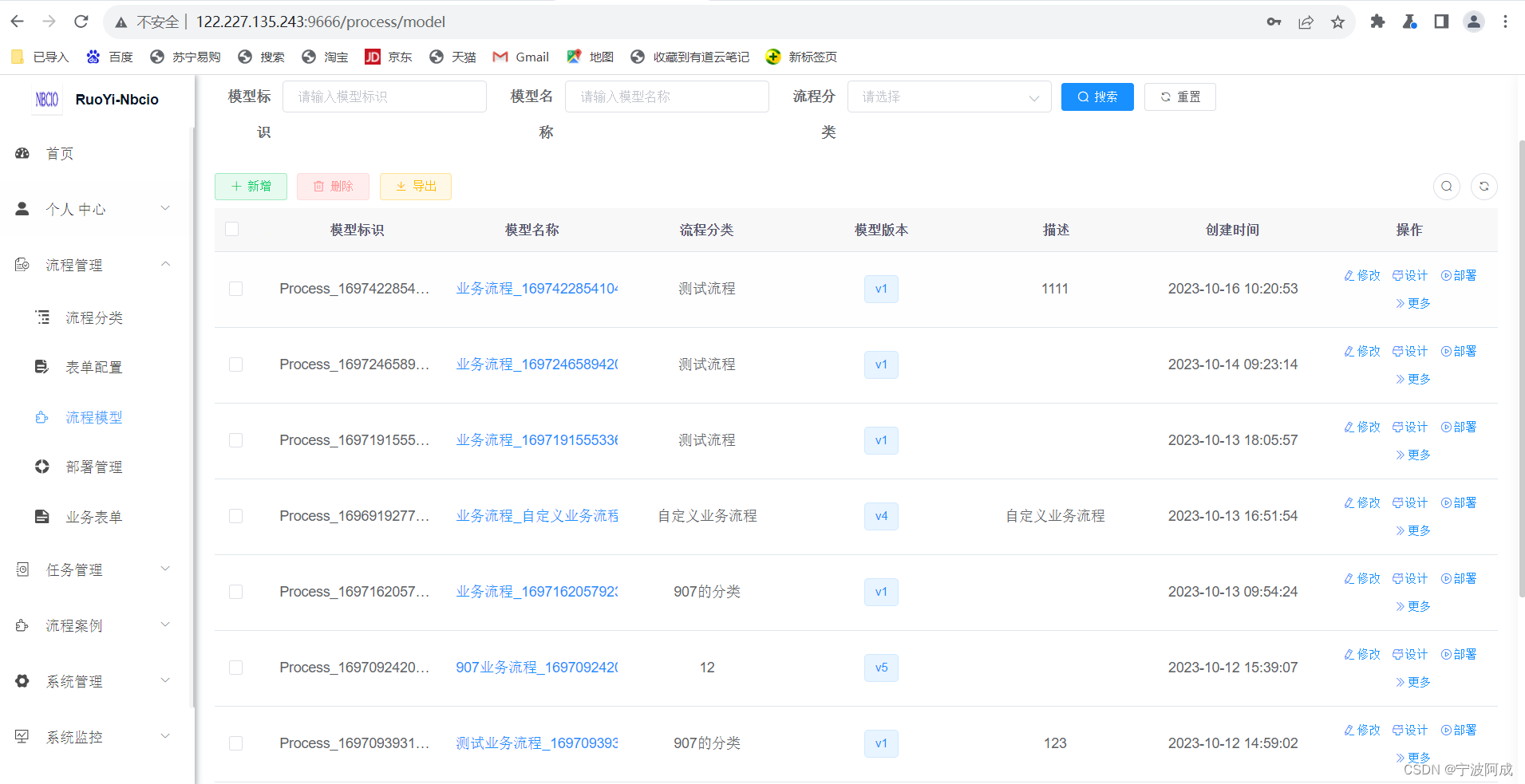This screenshot has width=1525, height=784.
Task: Click the green 新增 button
Action: pos(251,186)
